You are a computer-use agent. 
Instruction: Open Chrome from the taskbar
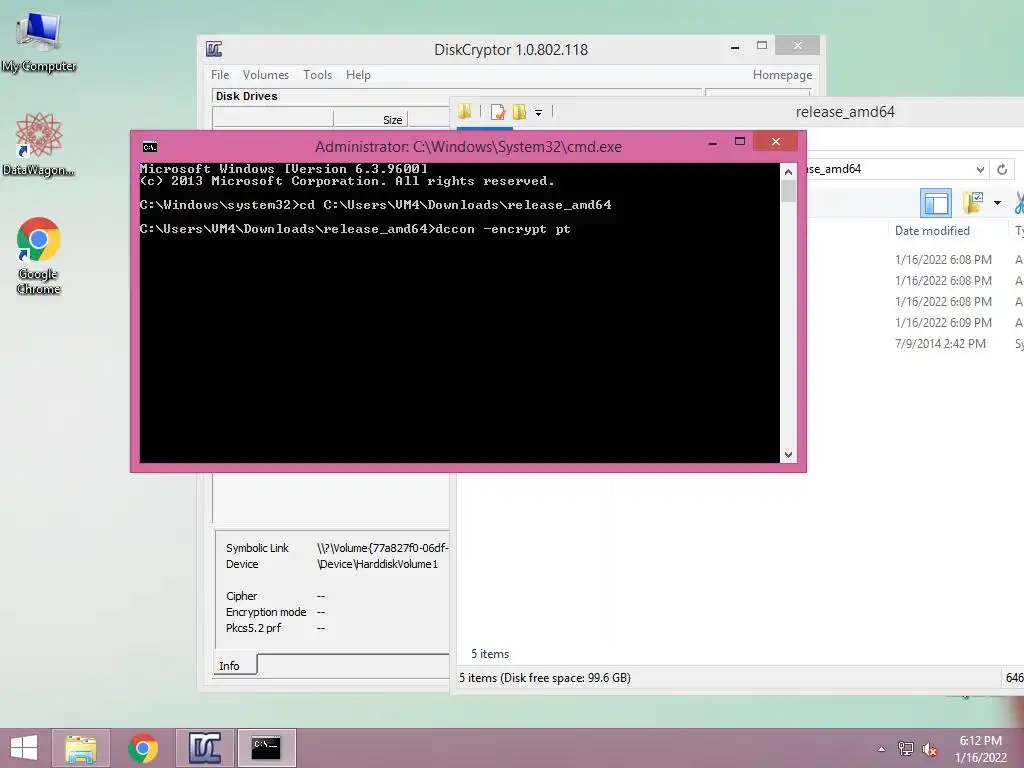(x=143, y=748)
